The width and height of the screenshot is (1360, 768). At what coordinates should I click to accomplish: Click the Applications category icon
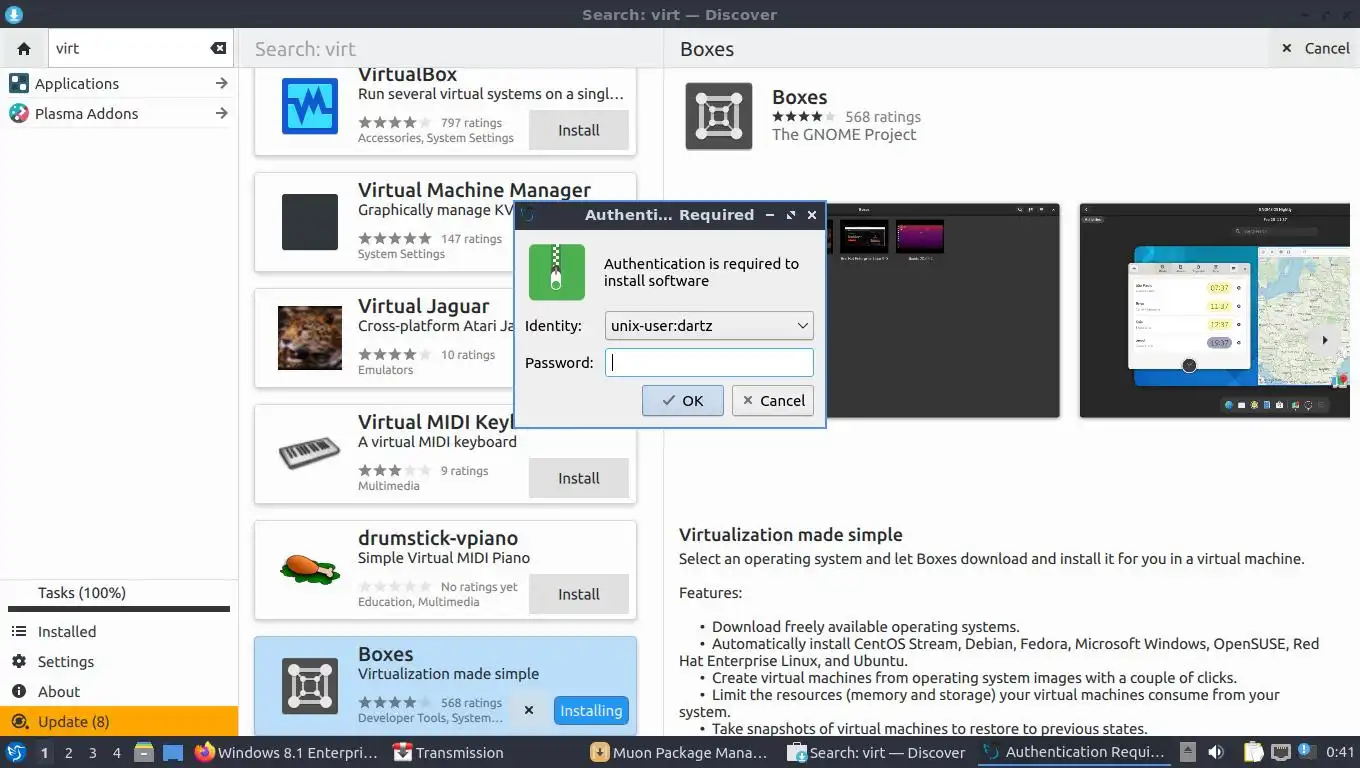tap(18, 83)
